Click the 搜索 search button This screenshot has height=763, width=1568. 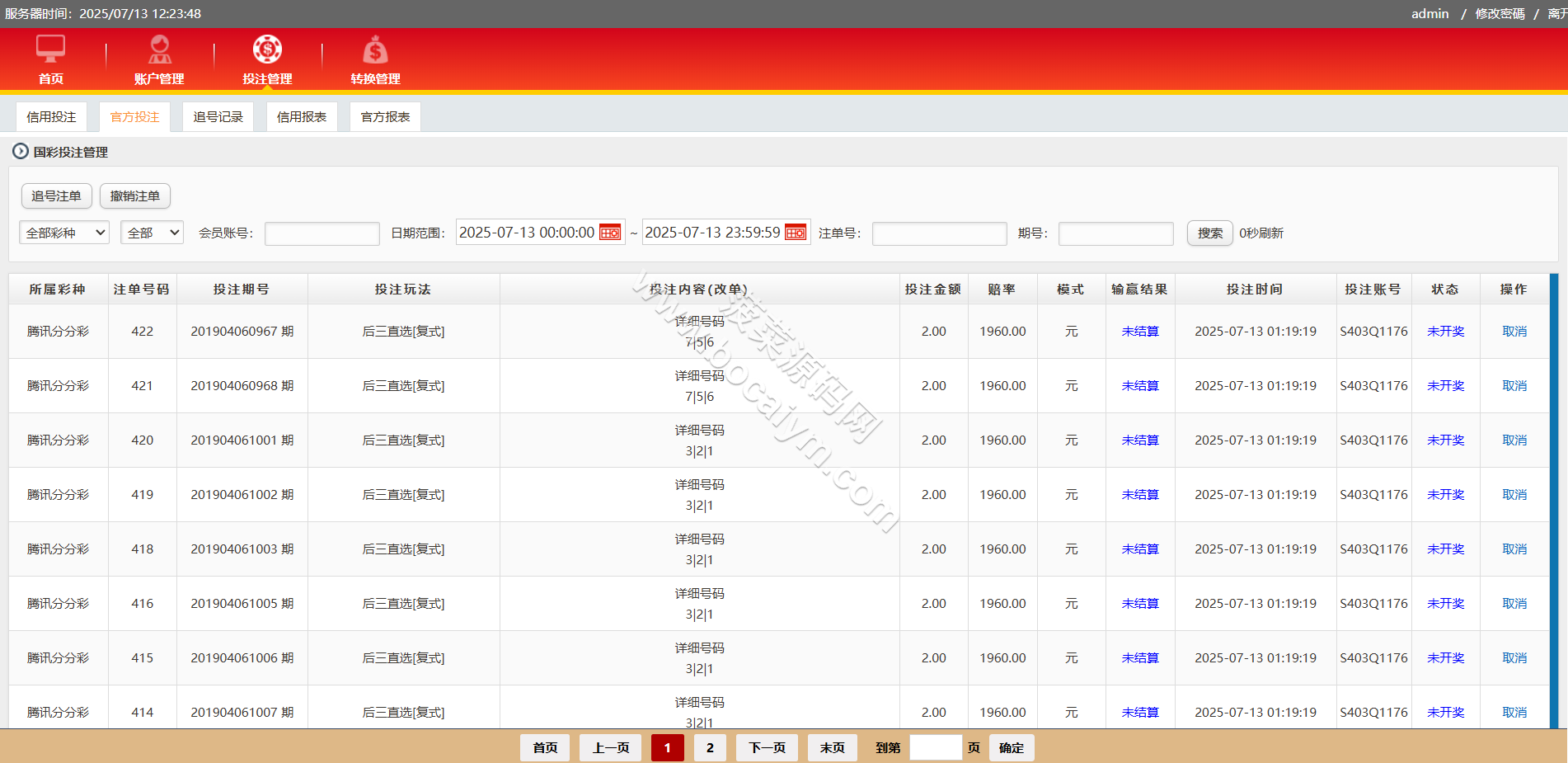coord(1209,233)
